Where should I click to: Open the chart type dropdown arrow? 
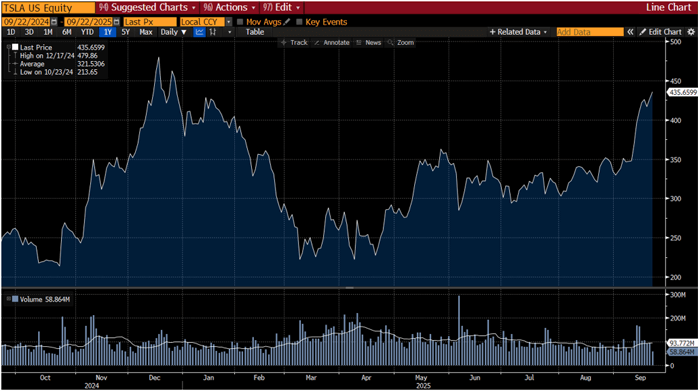(x=229, y=32)
